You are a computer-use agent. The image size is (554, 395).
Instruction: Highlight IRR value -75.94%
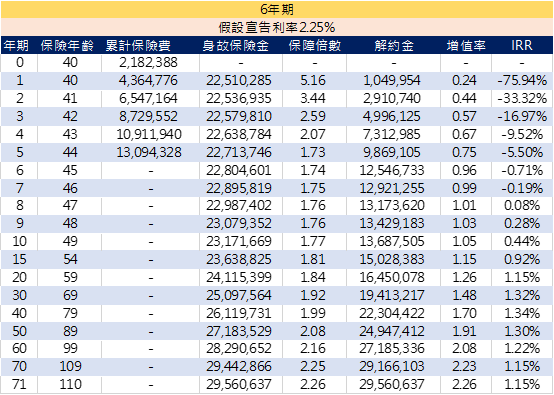522,81
